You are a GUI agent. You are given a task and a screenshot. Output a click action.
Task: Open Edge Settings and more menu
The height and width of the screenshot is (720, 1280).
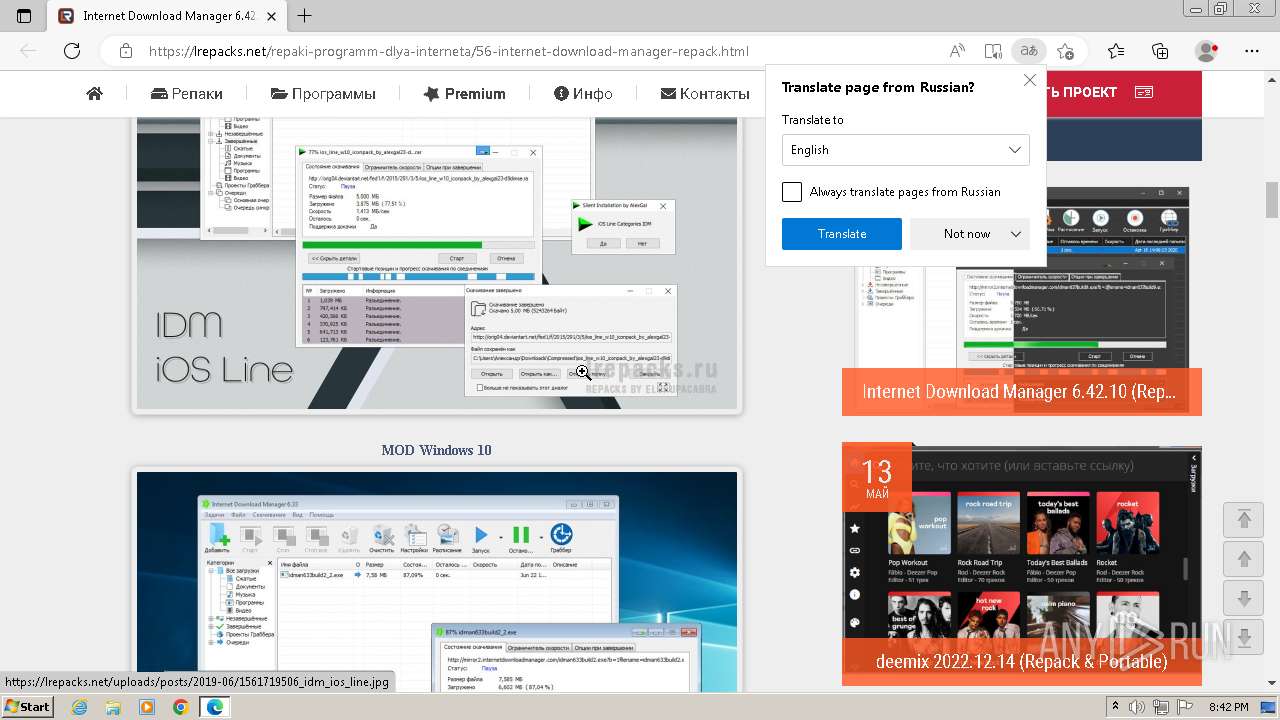click(x=1252, y=51)
